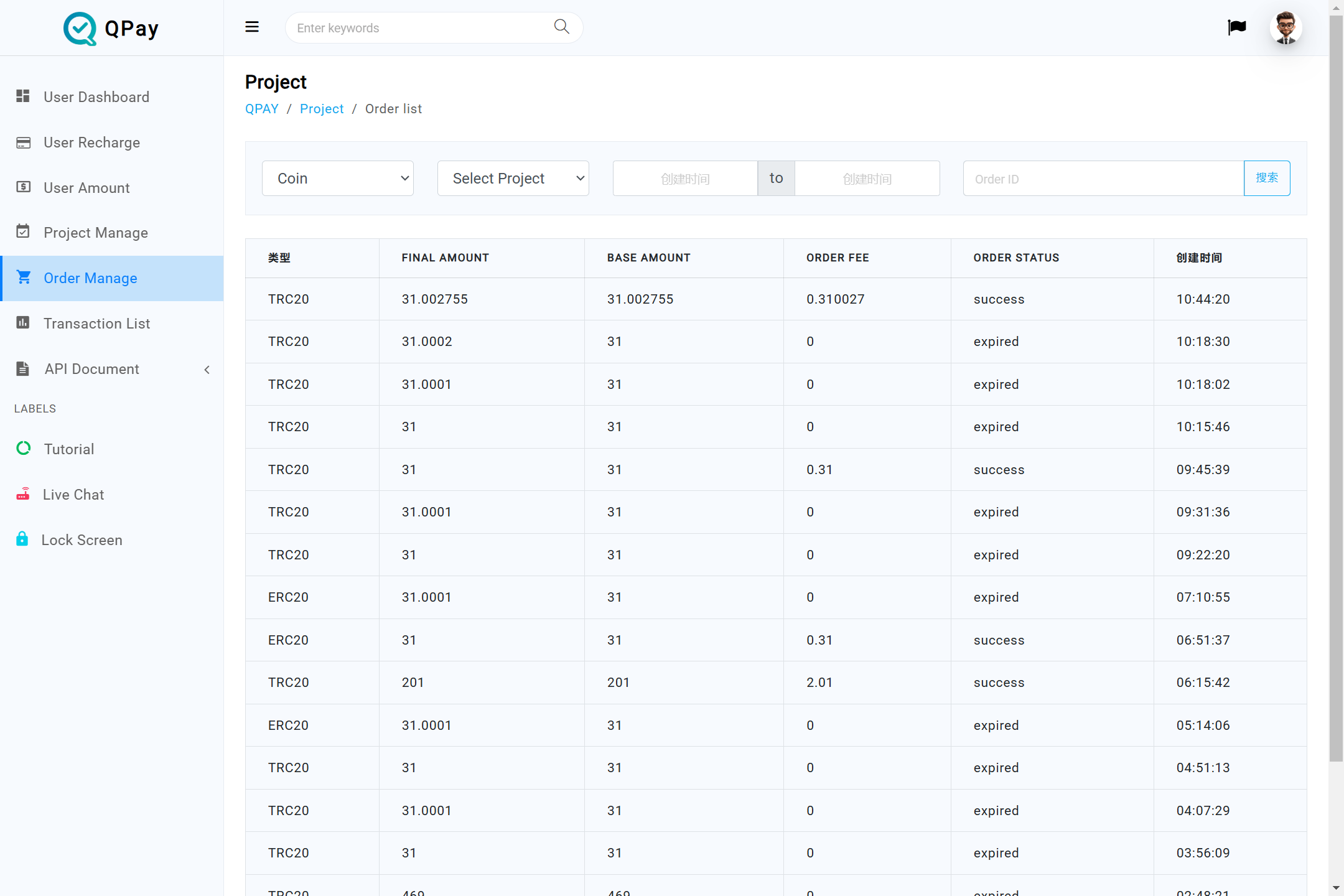The height and width of the screenshot is (896, 1344).
Task: Click the search magnifier icon
Action: 561,27
